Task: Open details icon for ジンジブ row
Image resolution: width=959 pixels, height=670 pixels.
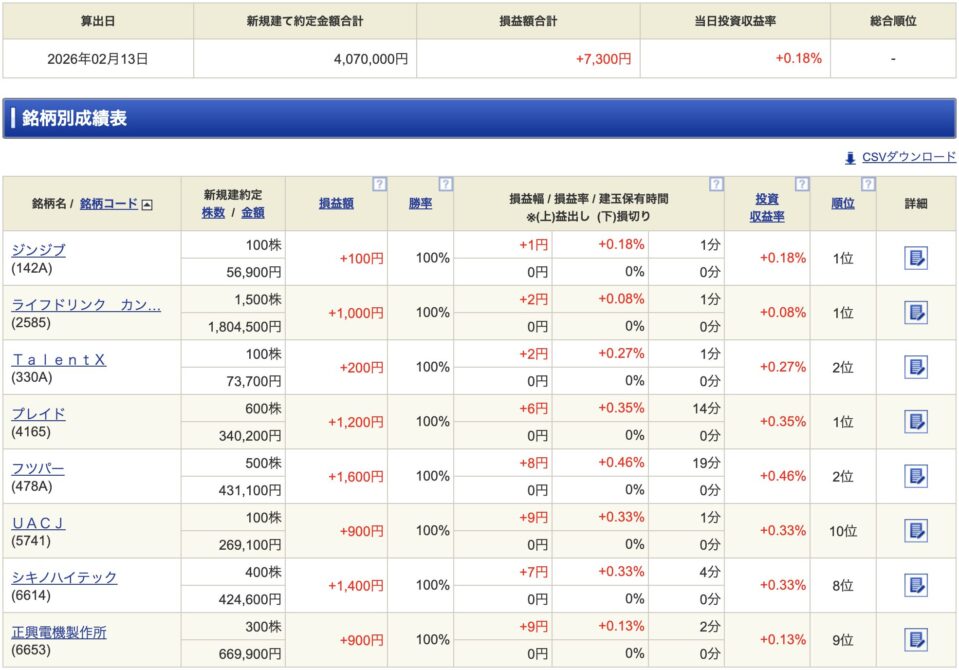Action: pos(916,258)
